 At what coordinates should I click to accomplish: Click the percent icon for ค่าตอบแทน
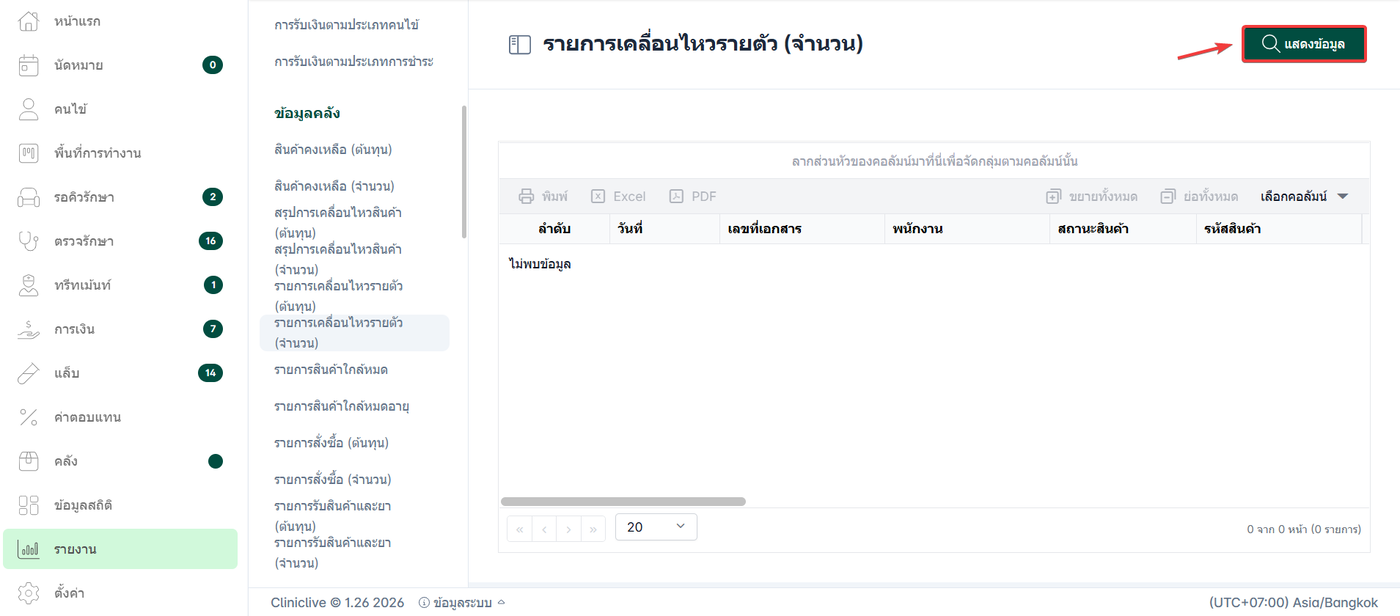click(29, 417)
